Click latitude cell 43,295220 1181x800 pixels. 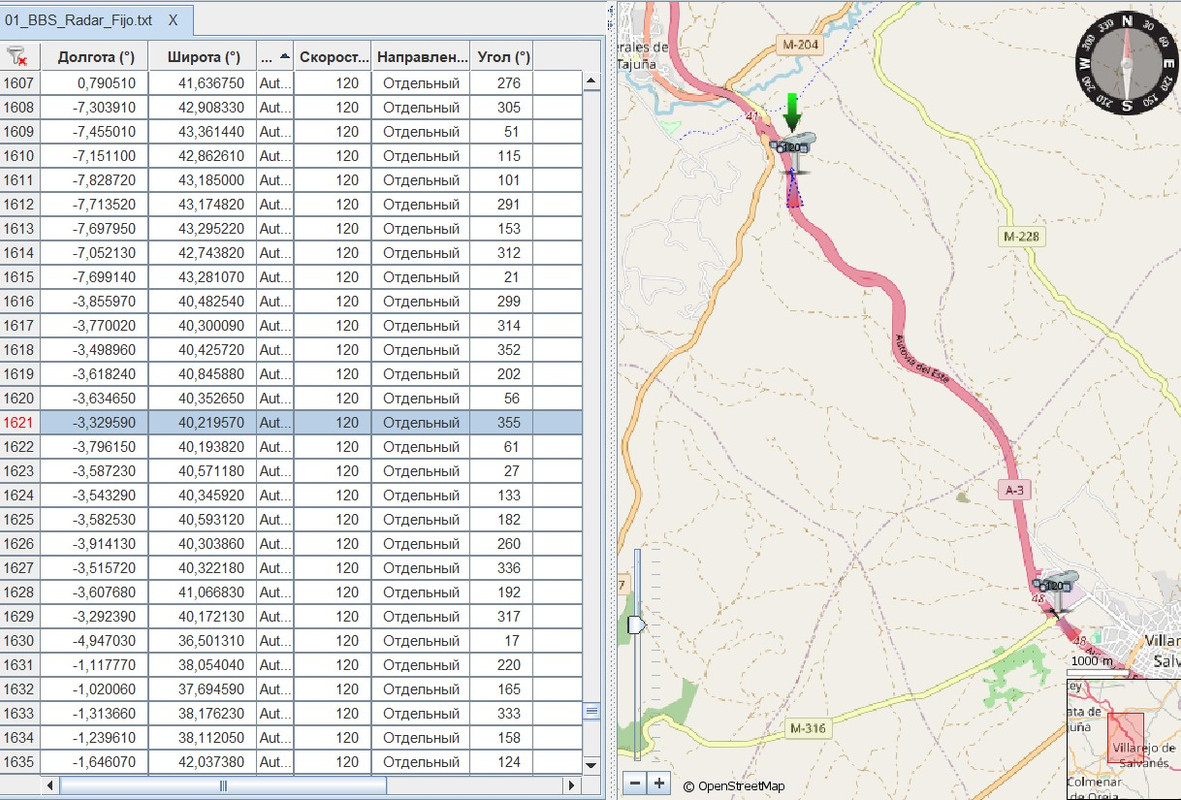(203, 228)
